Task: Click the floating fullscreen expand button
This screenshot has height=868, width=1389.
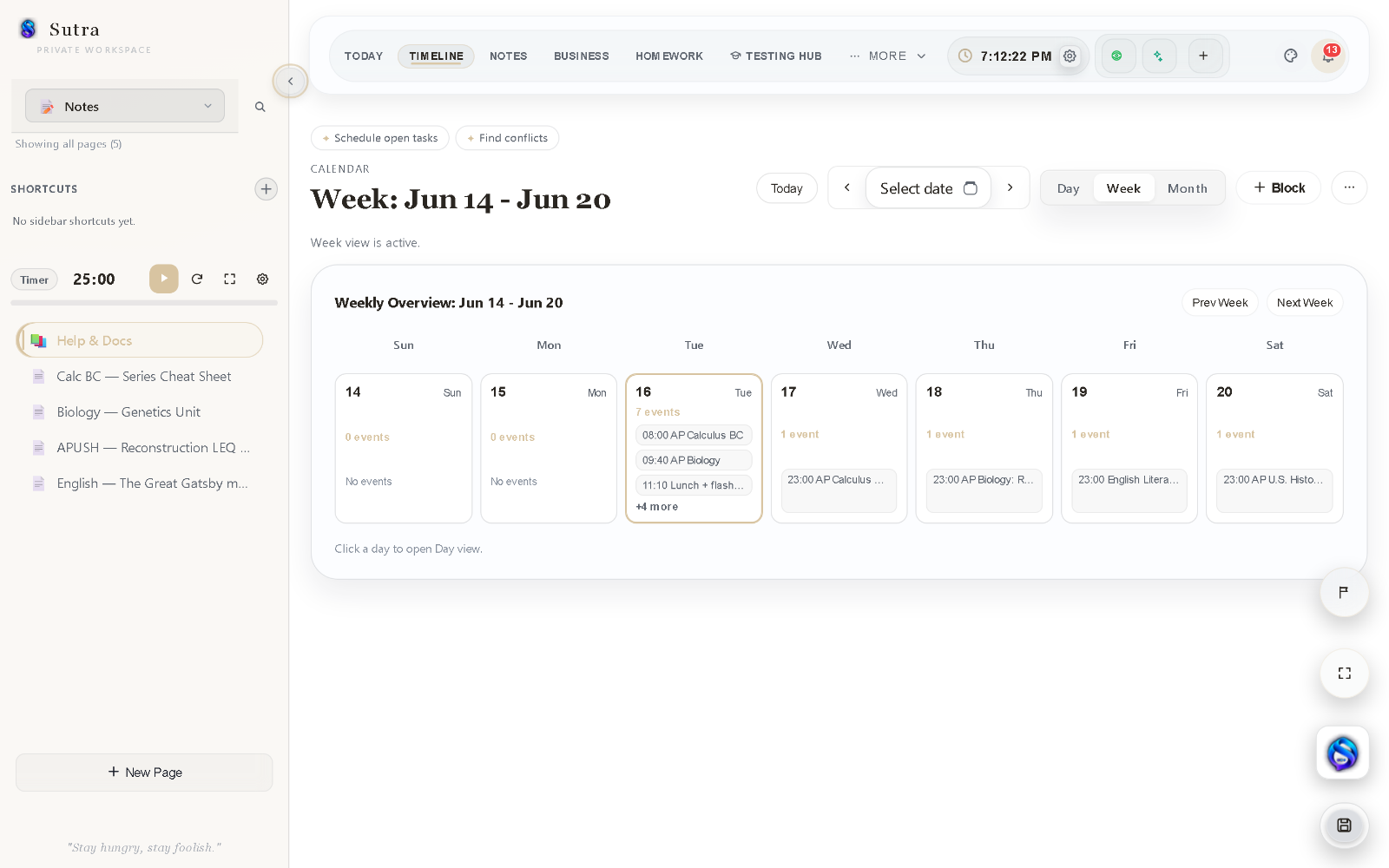Action: (x=1344, y=674)
